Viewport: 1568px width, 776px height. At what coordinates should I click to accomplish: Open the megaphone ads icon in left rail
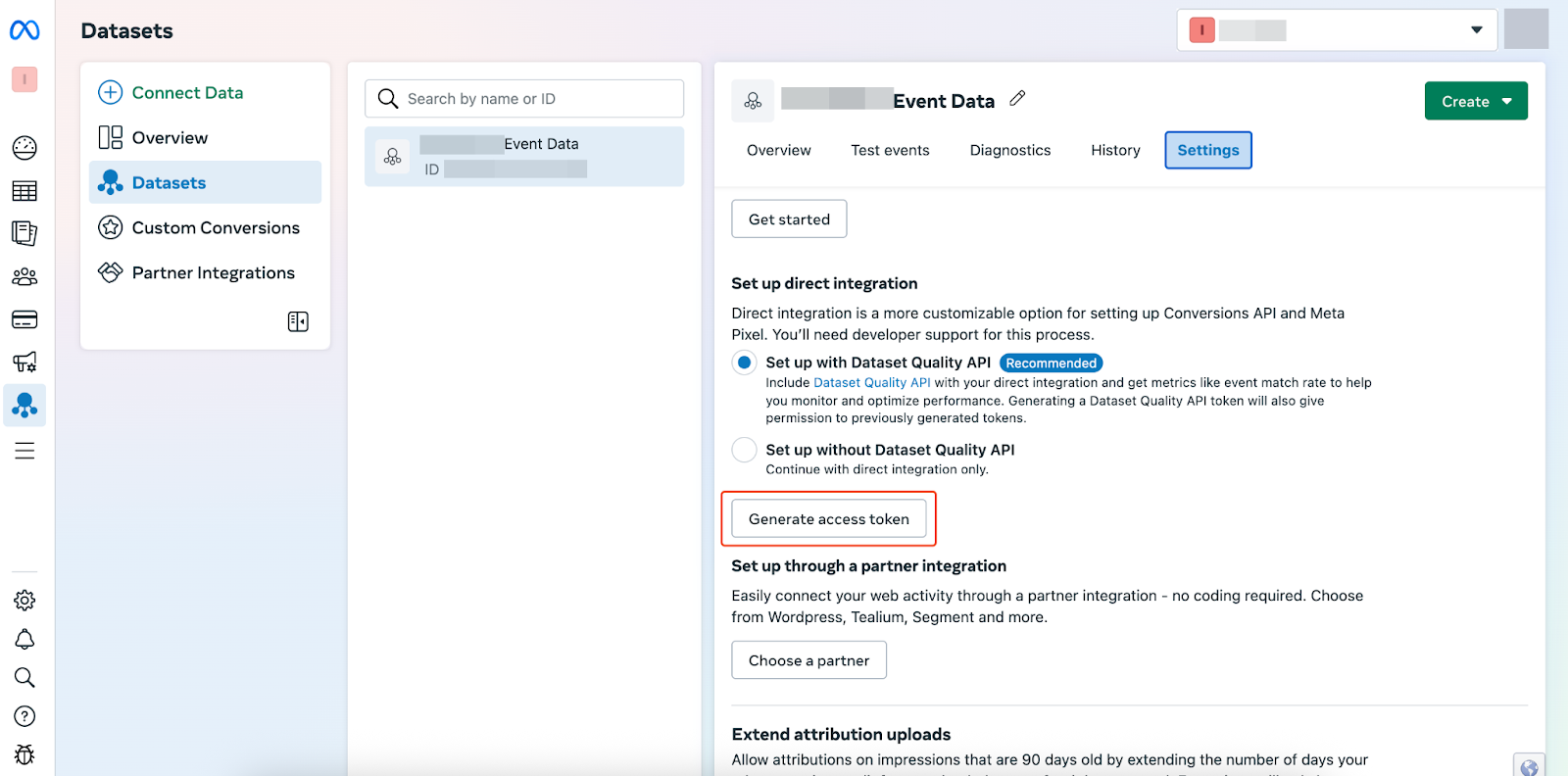pyautogui.click(x=24, y=362)
